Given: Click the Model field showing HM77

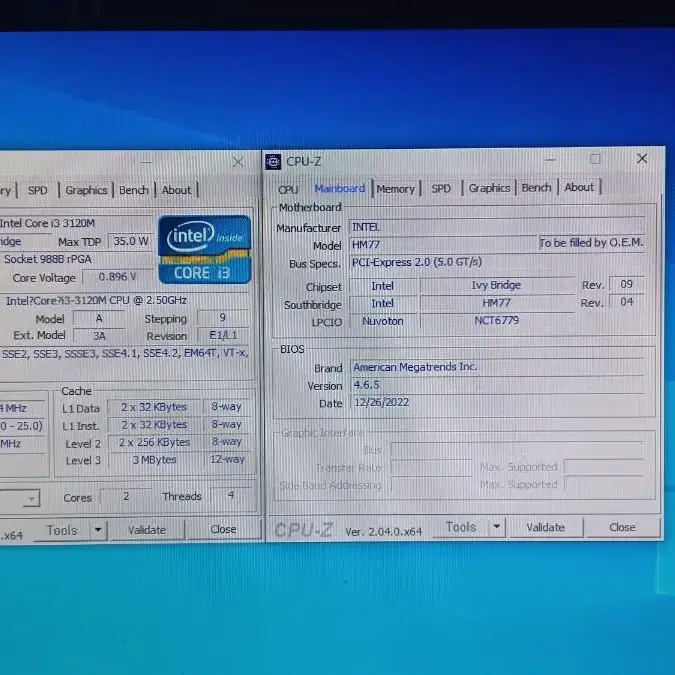Looking at the screenshot, I should (443, 245).
